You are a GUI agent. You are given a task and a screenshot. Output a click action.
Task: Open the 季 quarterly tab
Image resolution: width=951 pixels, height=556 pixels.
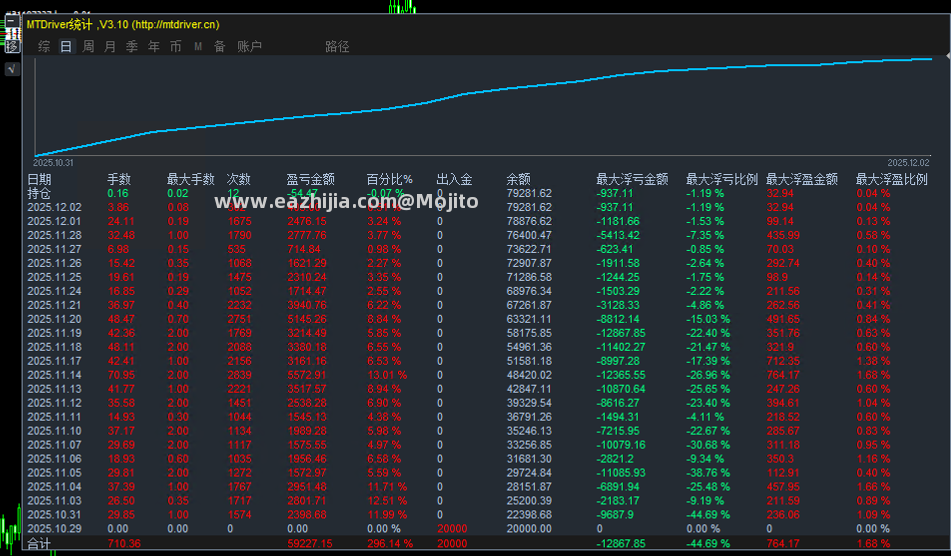click(x=132, y=47)
